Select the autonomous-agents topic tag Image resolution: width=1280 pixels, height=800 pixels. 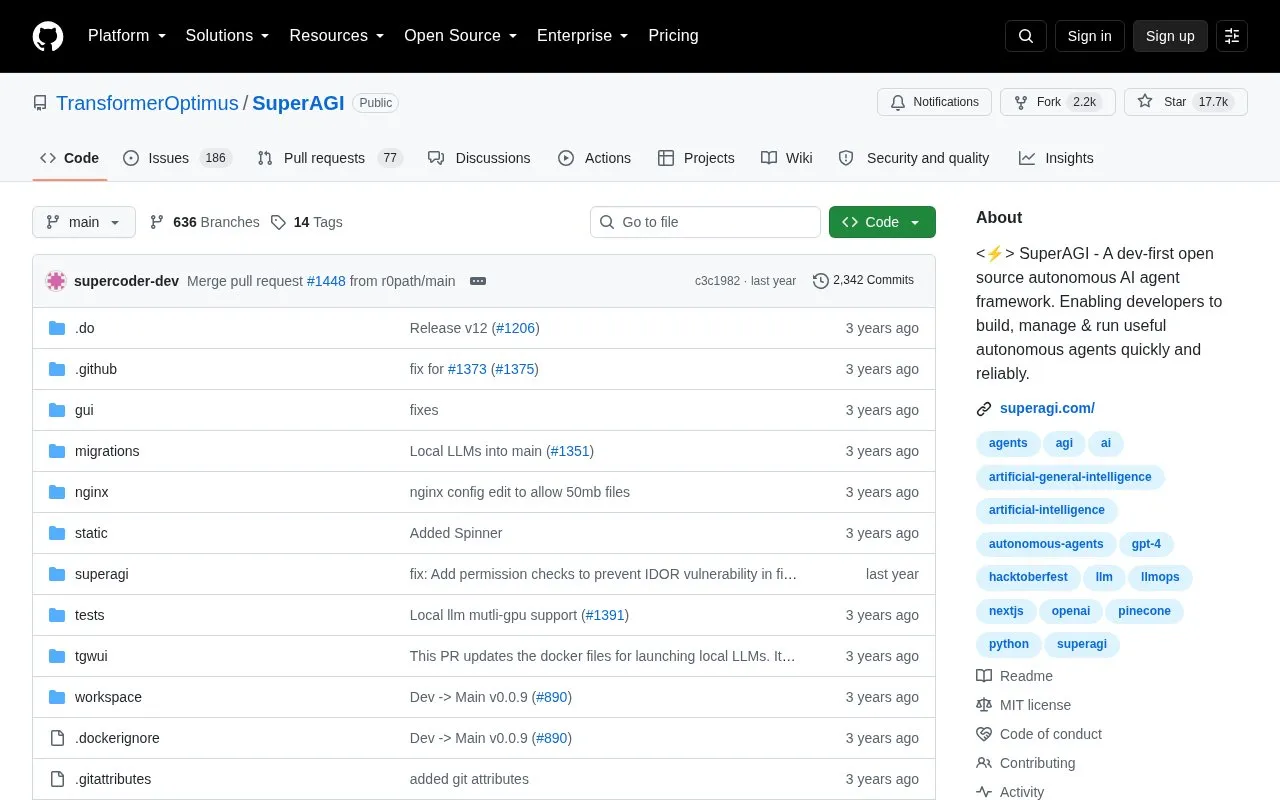tap(1046, 544)
